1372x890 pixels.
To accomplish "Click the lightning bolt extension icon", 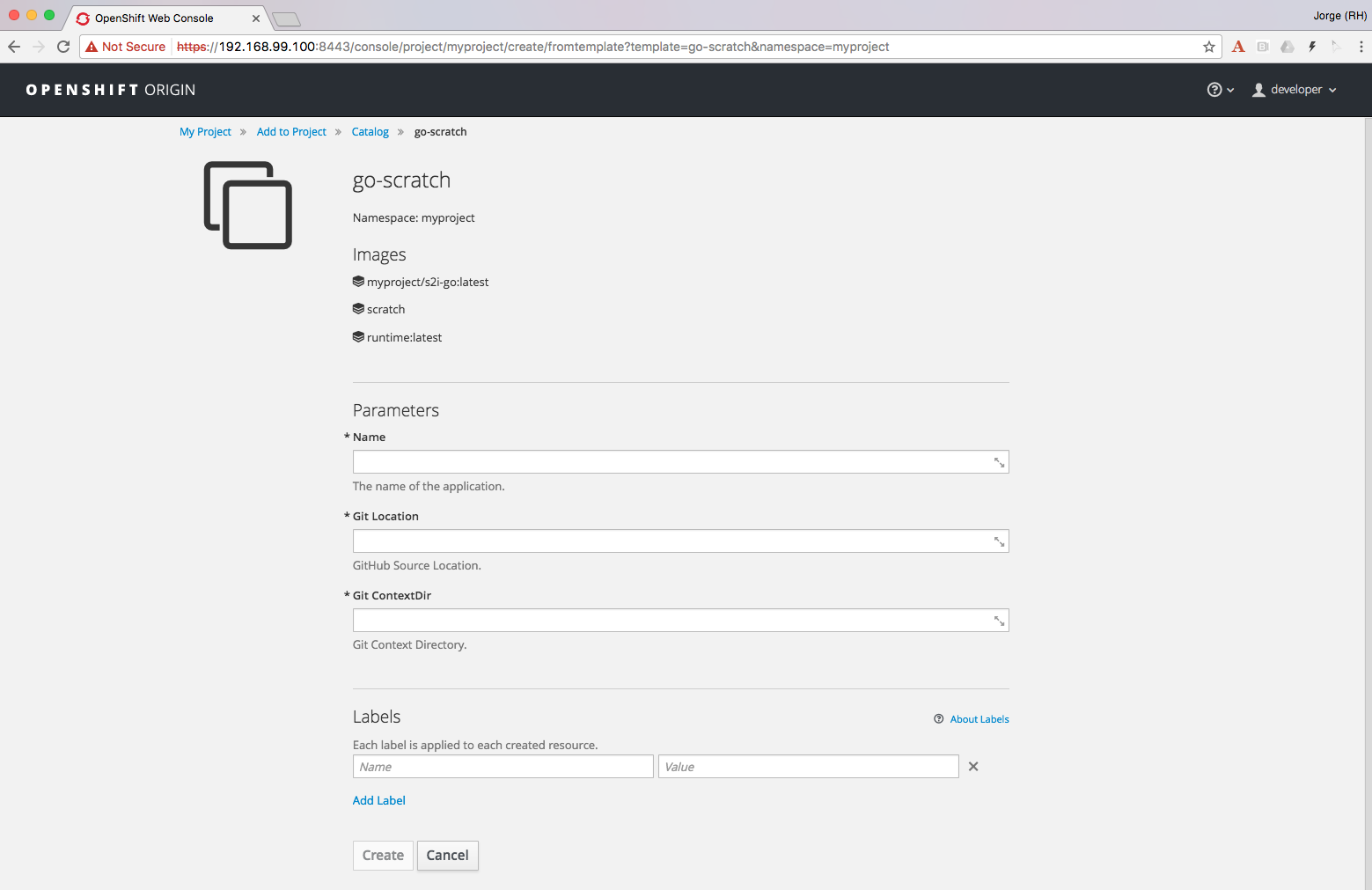I will click(x=1311, y=47).
